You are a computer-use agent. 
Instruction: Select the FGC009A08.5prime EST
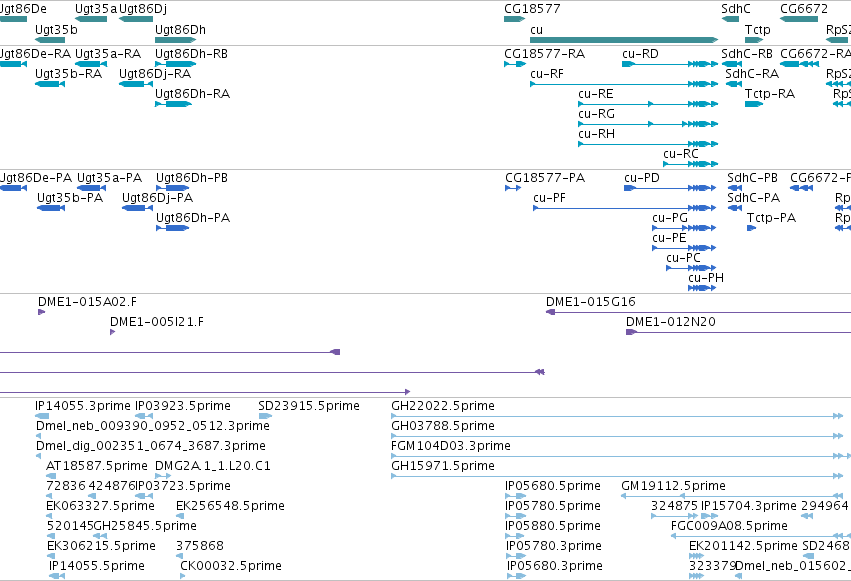click(x=761, y=536)
